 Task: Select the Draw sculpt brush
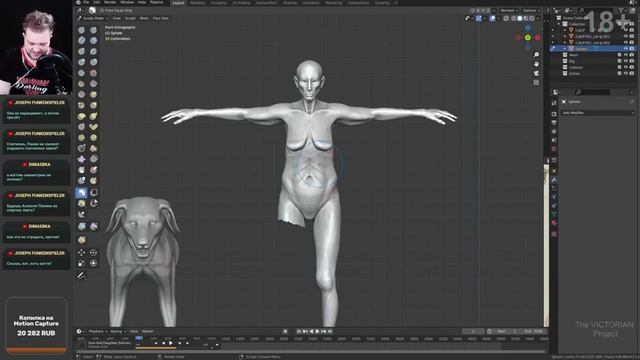(81, 30)
